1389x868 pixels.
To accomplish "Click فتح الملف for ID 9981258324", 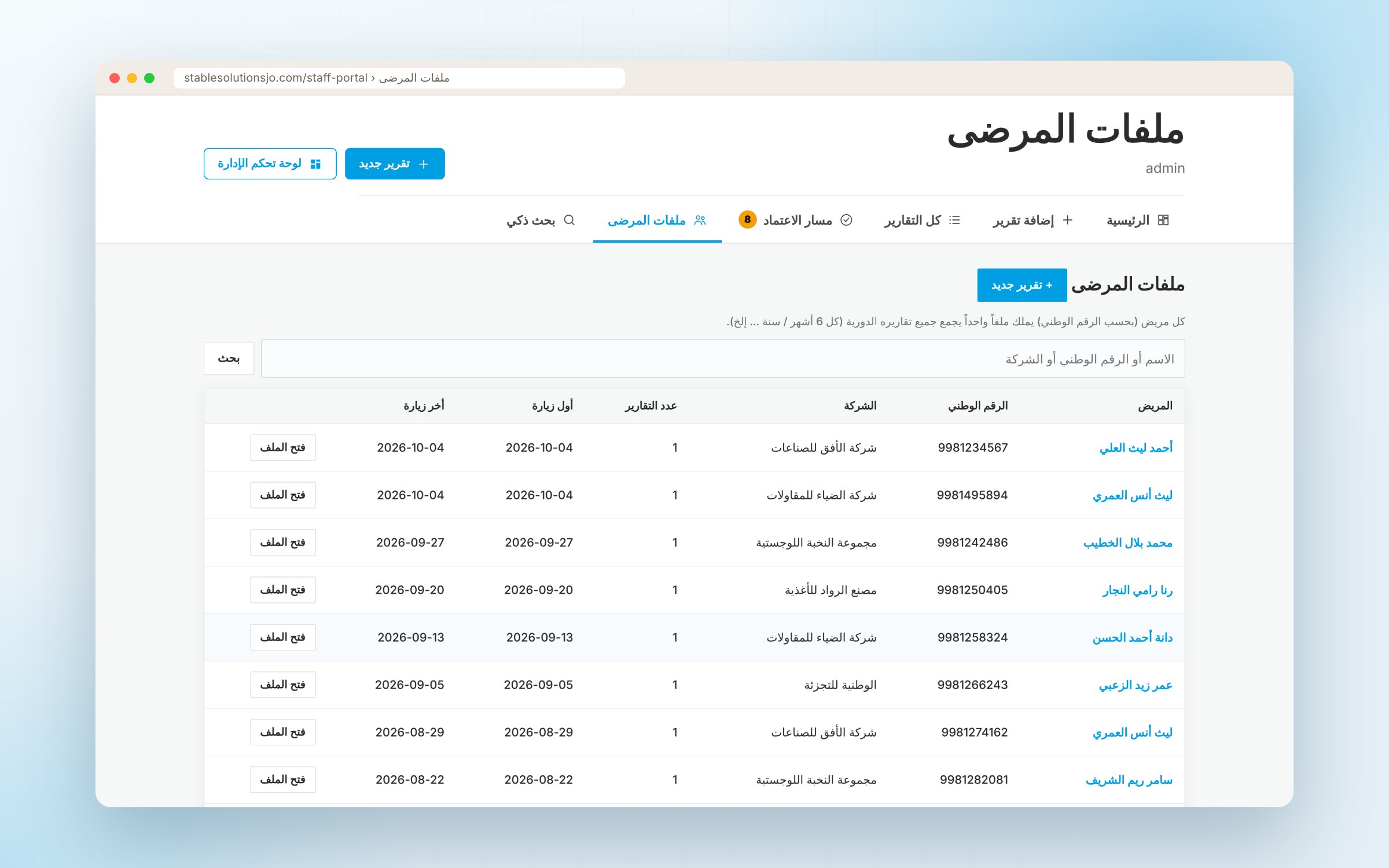I will (x=283, y=638).
